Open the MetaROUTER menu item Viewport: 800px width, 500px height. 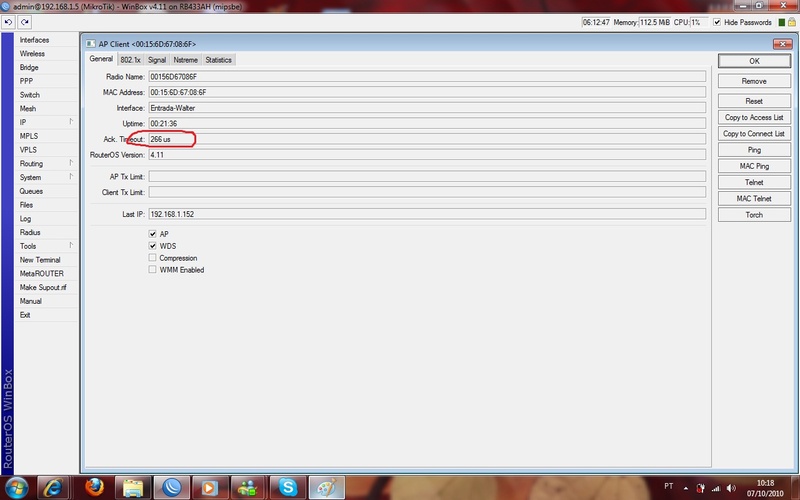[46, 273]
